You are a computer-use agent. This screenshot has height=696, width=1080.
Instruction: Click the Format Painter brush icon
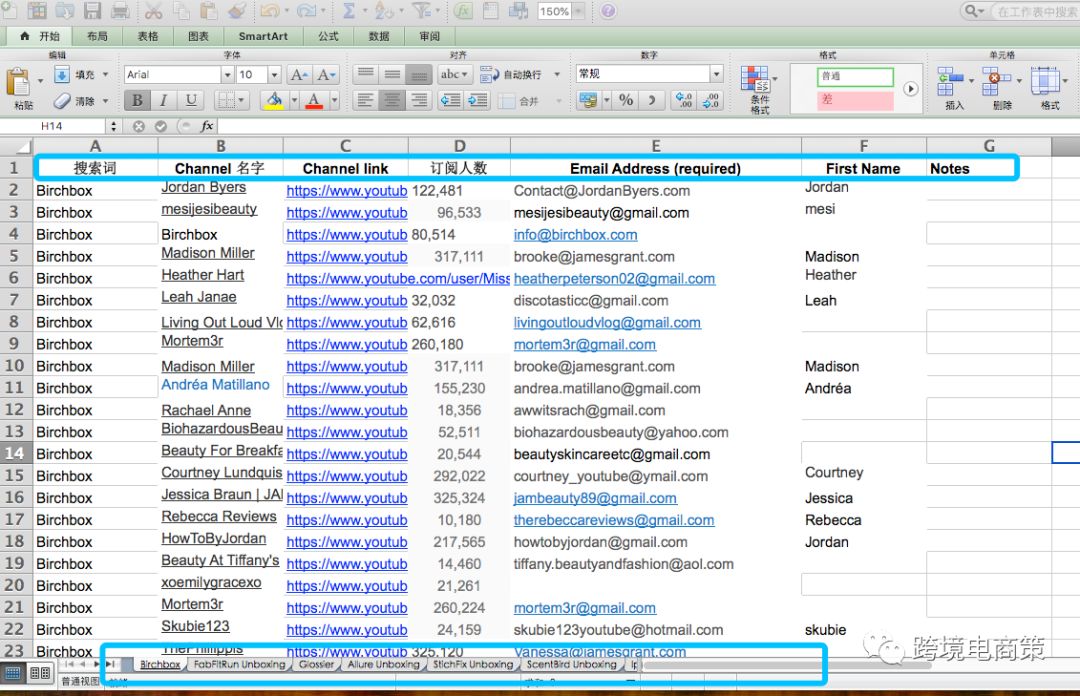click(x=237, y=11)
